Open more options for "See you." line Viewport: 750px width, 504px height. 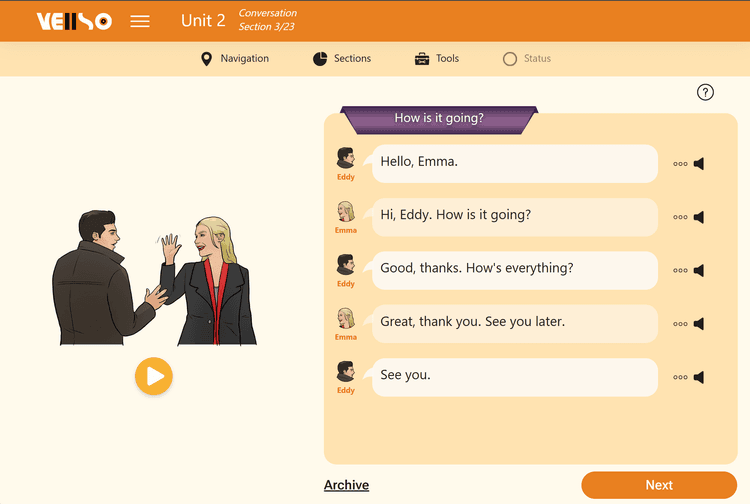pos(680,377)
